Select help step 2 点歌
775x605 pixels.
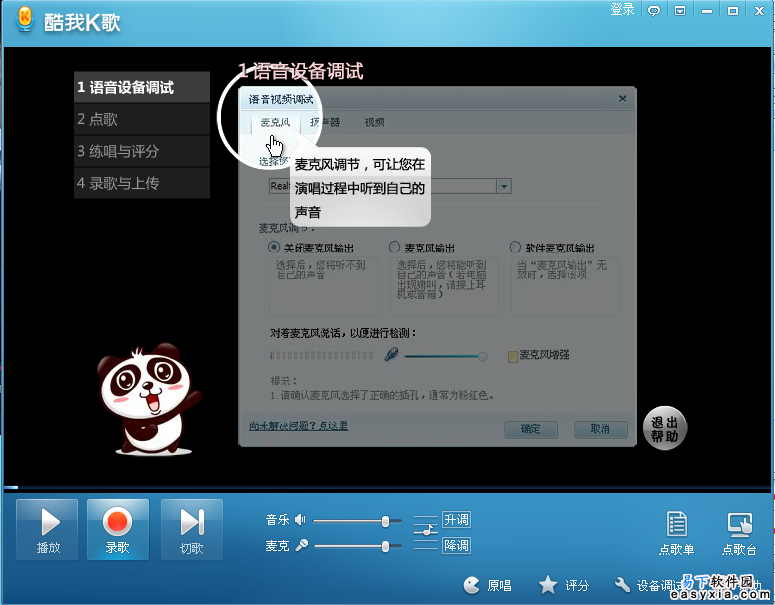142,119
